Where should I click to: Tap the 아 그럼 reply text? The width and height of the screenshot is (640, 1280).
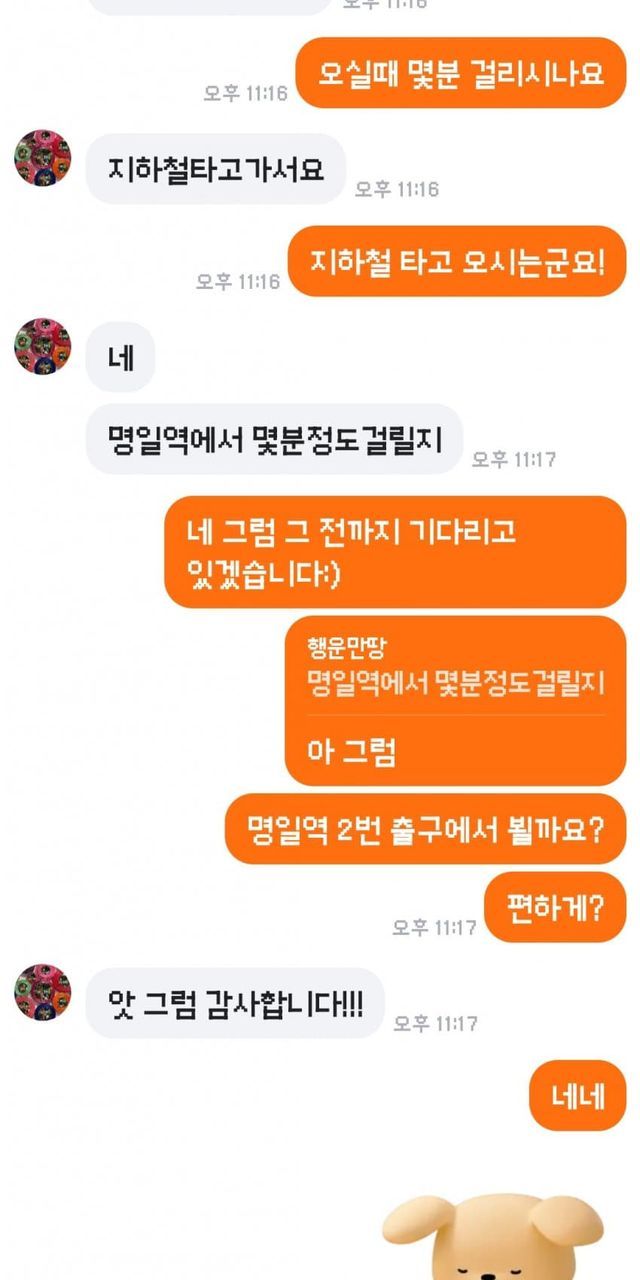coord(352,751)
